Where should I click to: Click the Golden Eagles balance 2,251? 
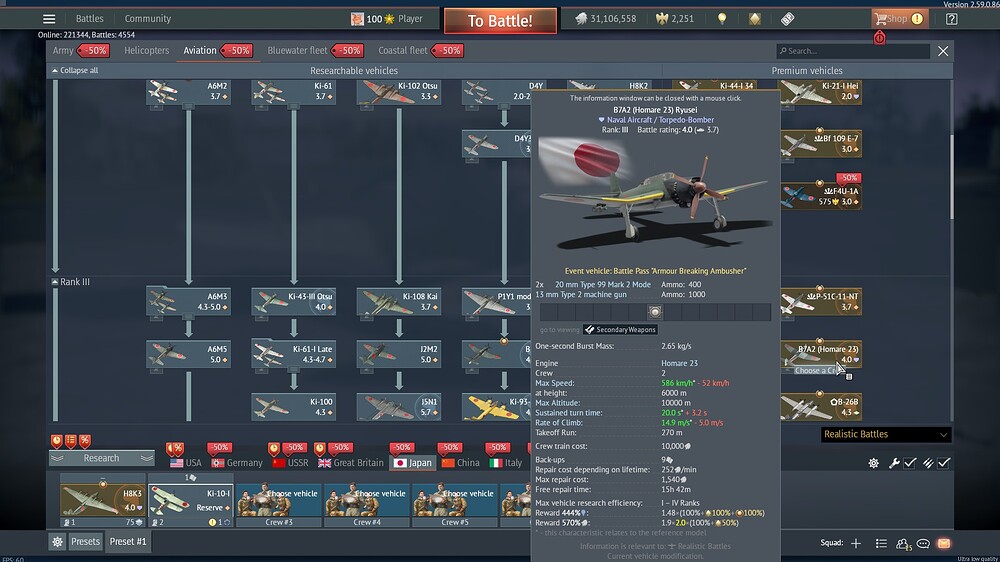click(x=675, y=18)
